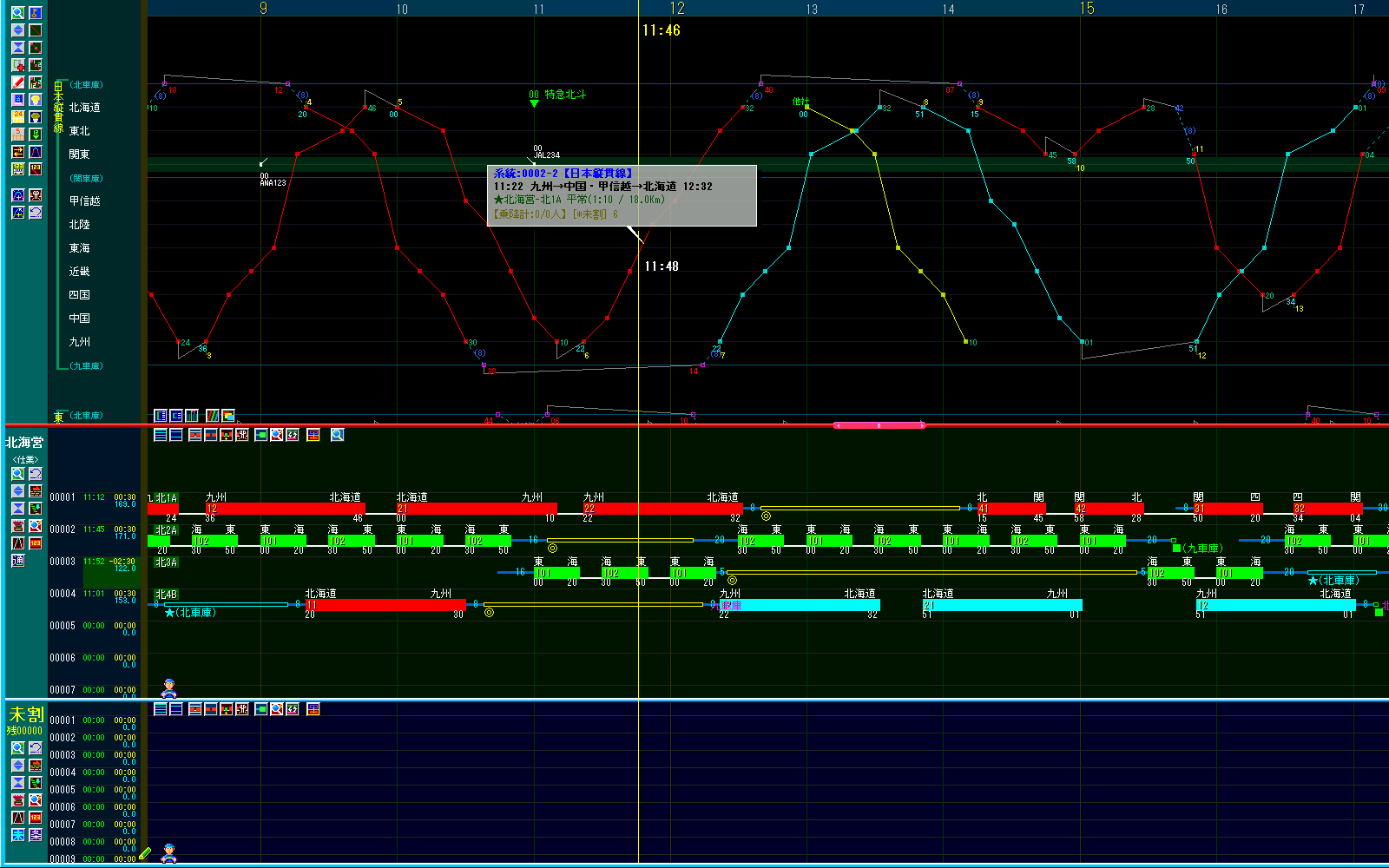The width and height of the screenshot is (1389, 868).
Task: Click the 未 icon in the 未割 panel
Action: pos(17,834)
